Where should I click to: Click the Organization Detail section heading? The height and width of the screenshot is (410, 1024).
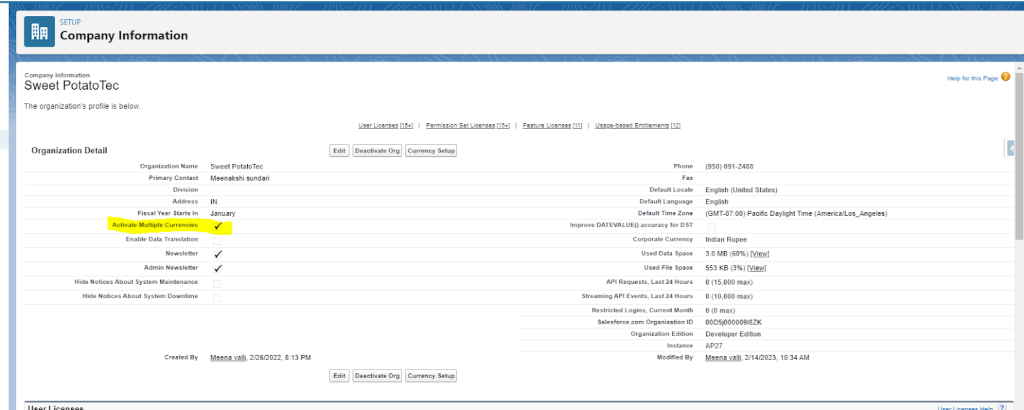point(69,151)
